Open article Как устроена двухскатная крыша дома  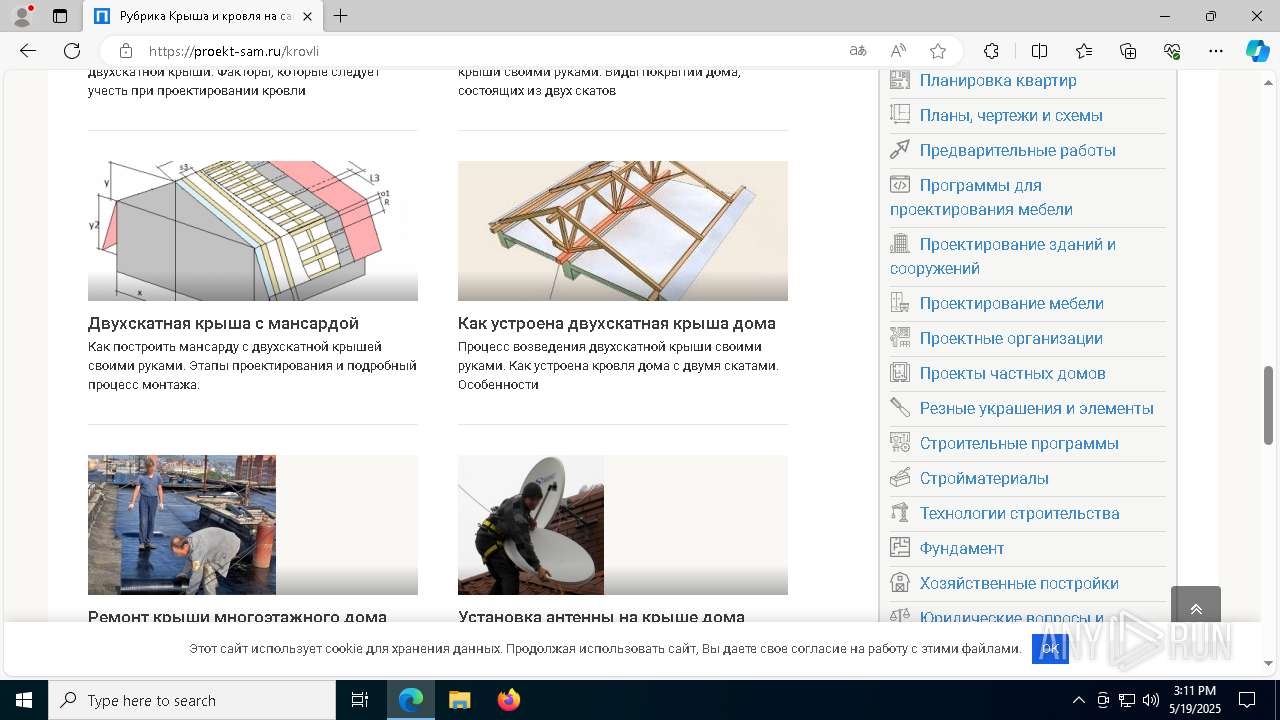pos(617,323)
